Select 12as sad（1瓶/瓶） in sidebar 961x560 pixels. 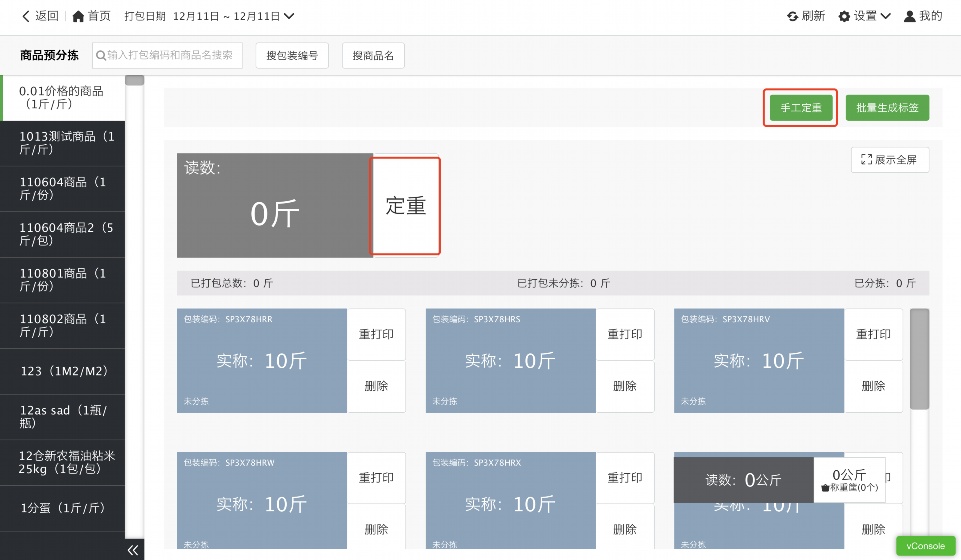(63, 417)
